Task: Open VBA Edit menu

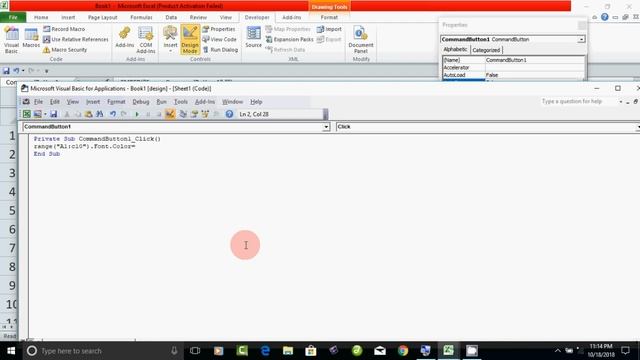Action: click(55, 102)
